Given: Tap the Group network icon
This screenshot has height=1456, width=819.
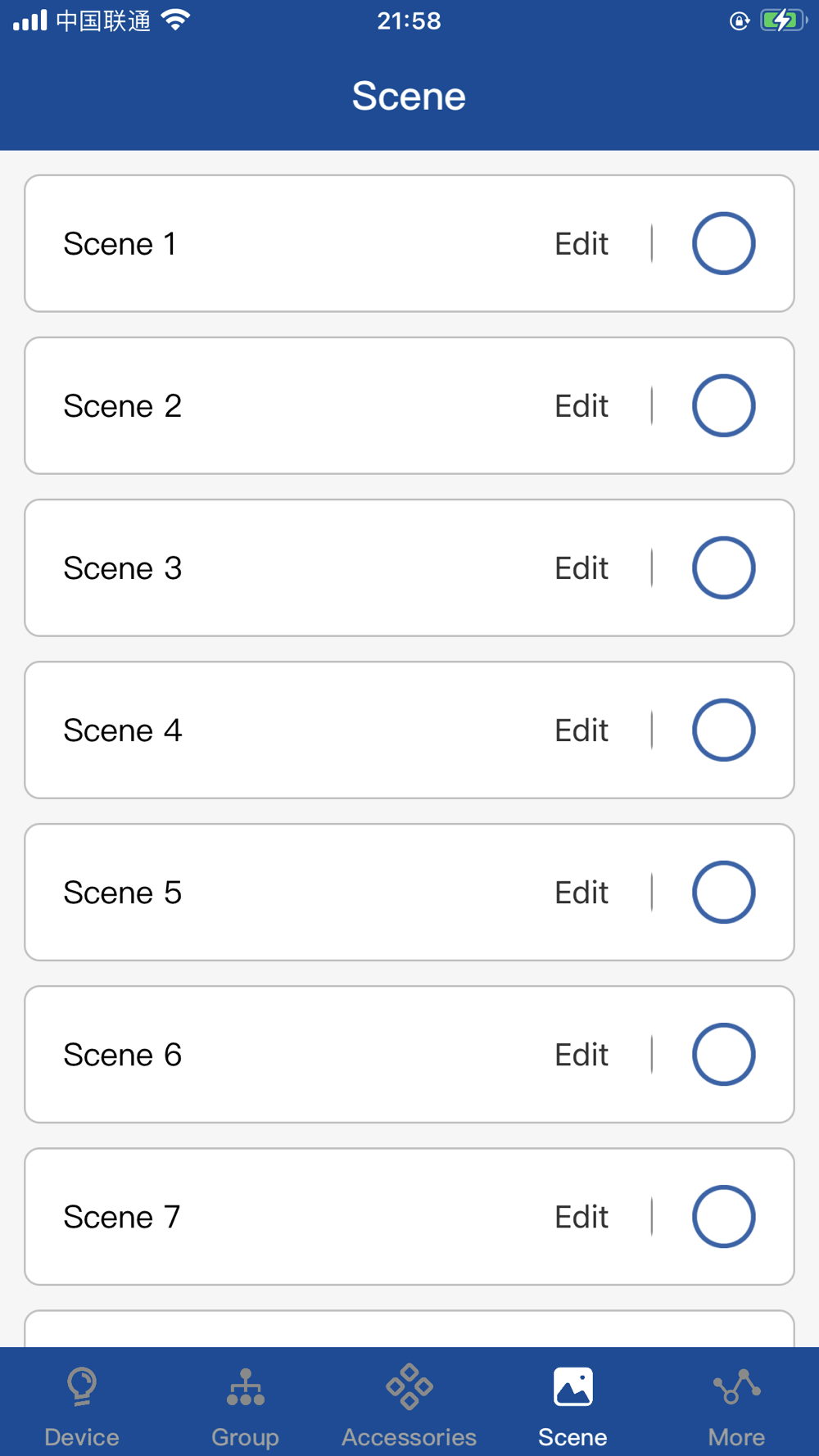Looking at the screenshot, I should coord(246,1387).
